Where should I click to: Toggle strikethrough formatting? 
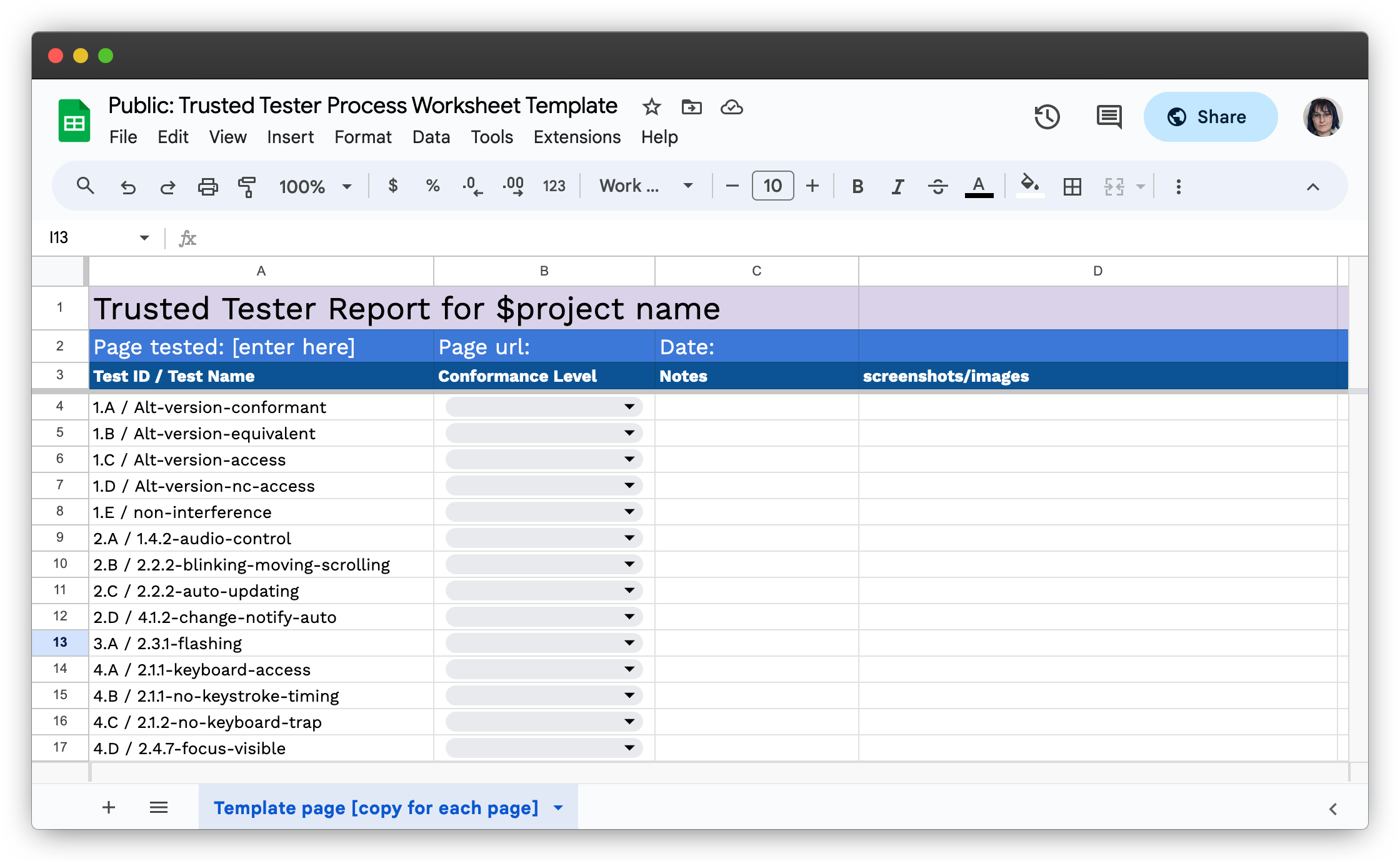(x=937, y=186)
